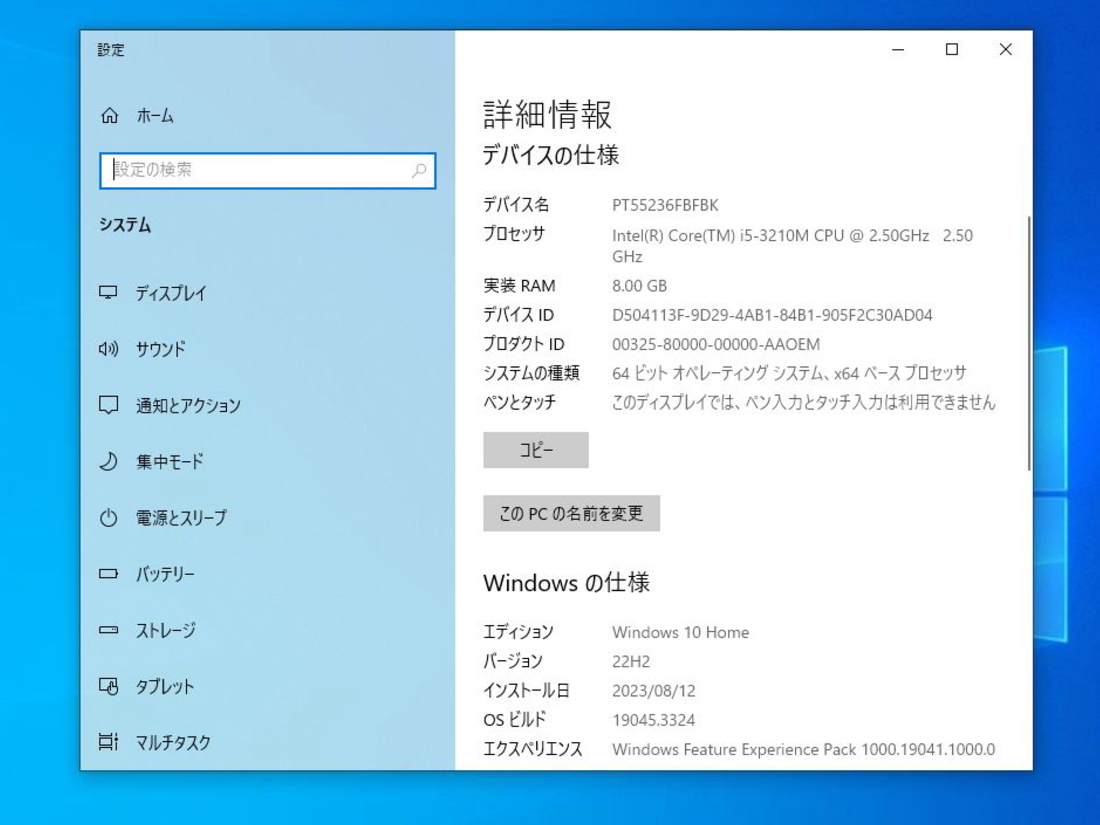
Task: Click device ID D504113F-9D29-4AB1-84B1-905F2C30AD04
Action: coord(772,316)
